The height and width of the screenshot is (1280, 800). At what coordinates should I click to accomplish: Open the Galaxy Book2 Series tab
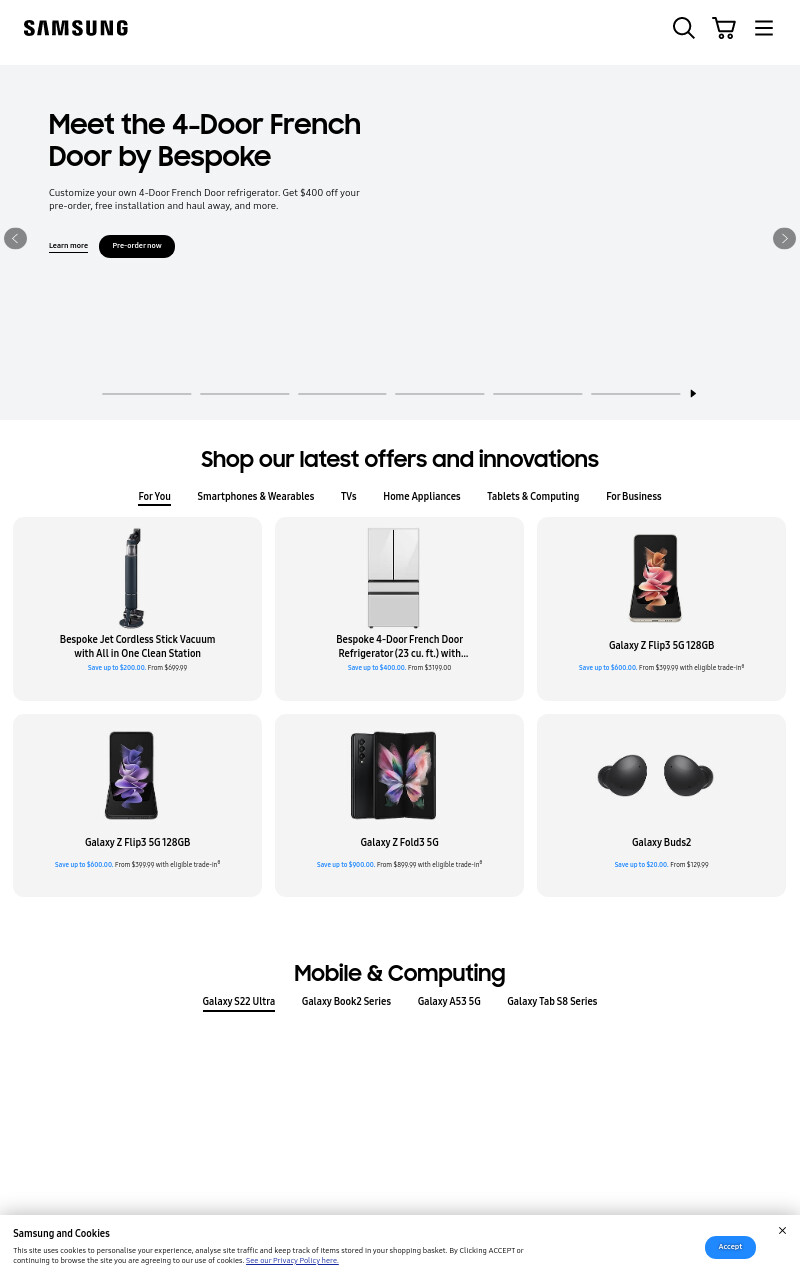coord(346,1002)
